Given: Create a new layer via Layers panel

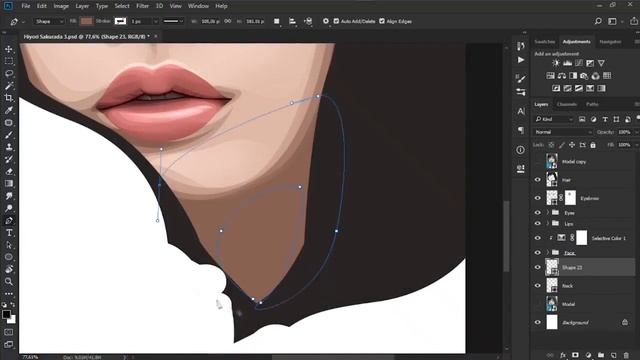Looking at the screenshot, I should coord(613,356).
